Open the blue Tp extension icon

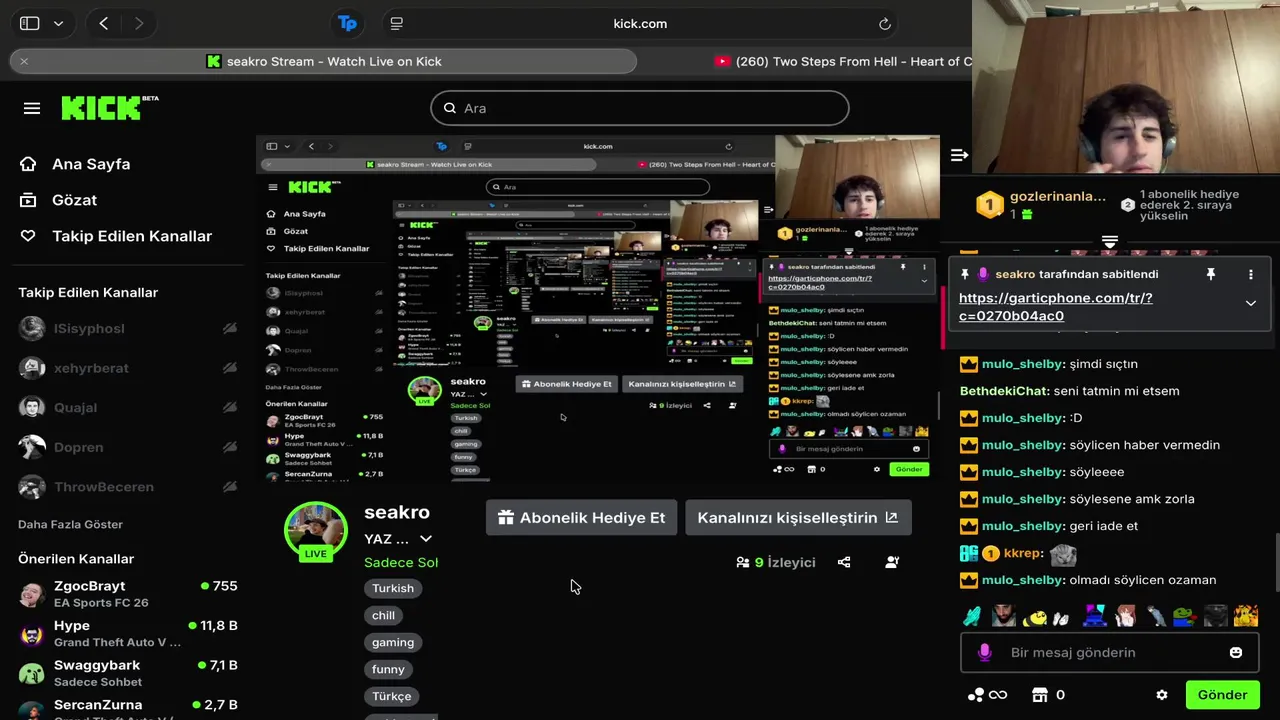pyautogui.click(x=347, y=23)
